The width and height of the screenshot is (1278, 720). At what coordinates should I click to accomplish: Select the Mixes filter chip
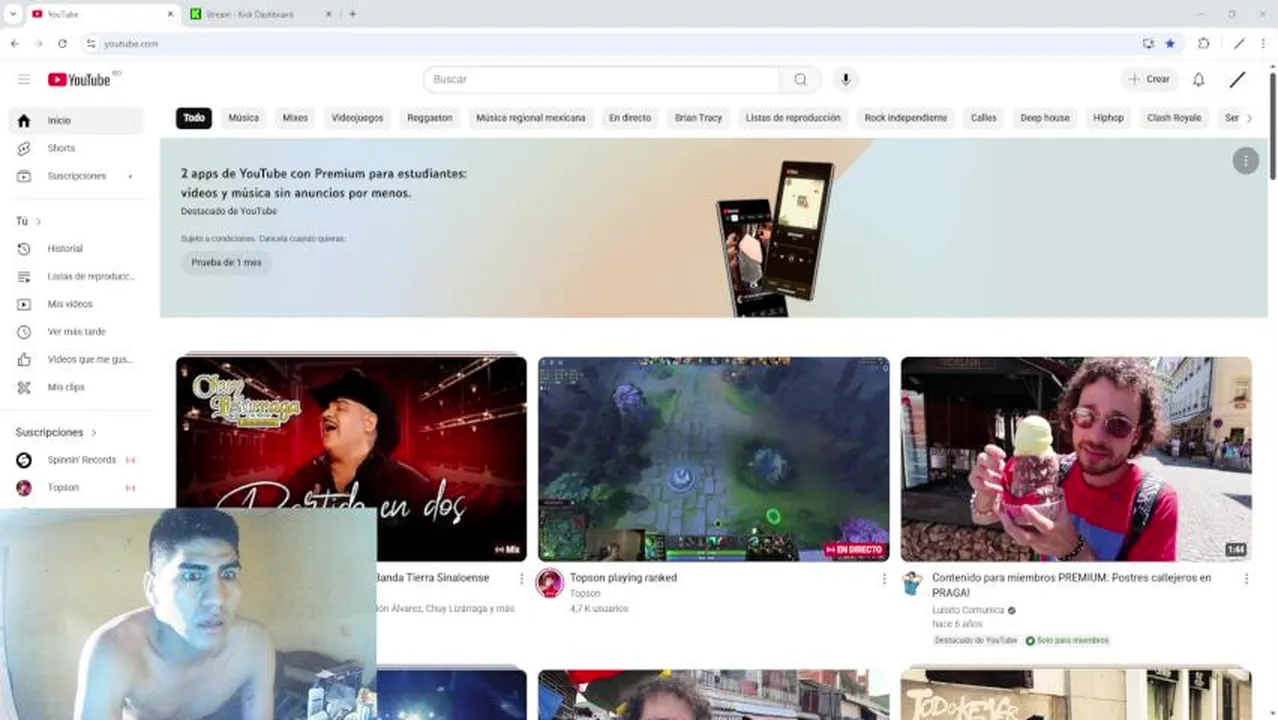click(295, 118)
